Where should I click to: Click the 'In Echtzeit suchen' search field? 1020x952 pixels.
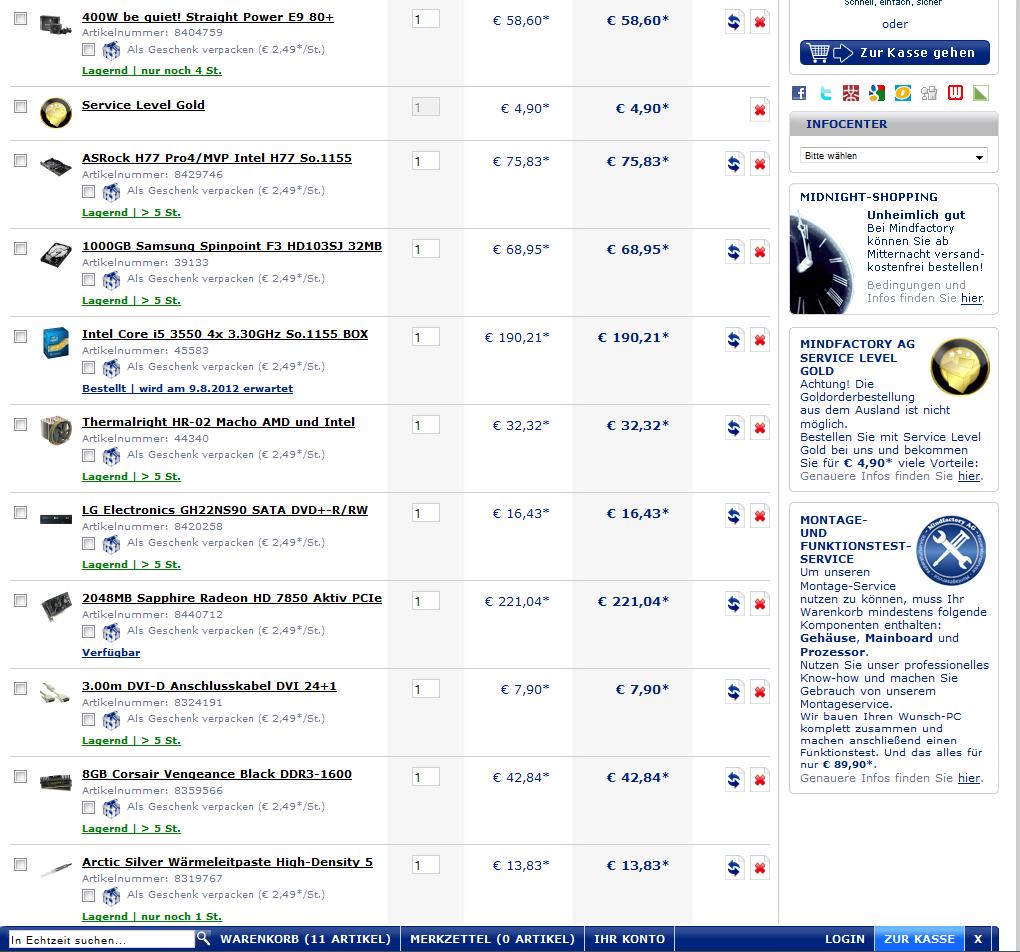(x=101, y=940)
